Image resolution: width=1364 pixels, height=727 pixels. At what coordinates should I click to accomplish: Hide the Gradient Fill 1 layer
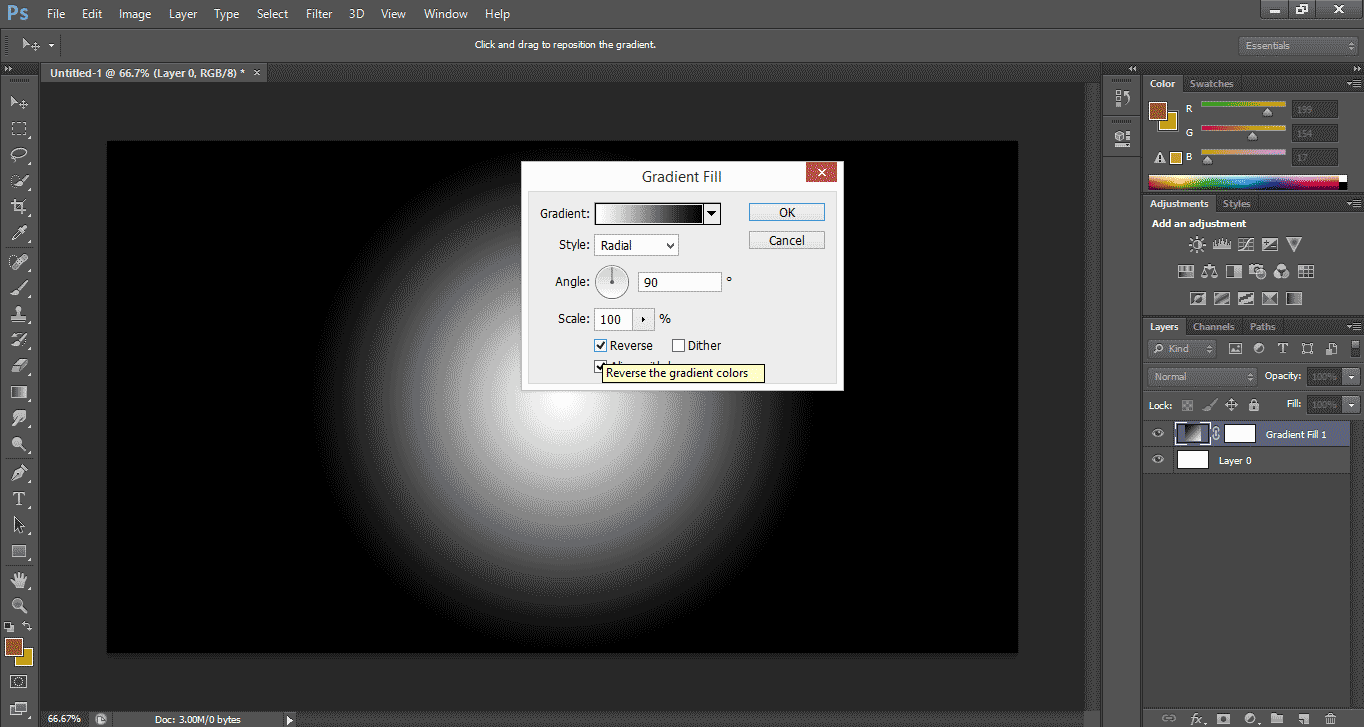click(x=1158, y=434)
